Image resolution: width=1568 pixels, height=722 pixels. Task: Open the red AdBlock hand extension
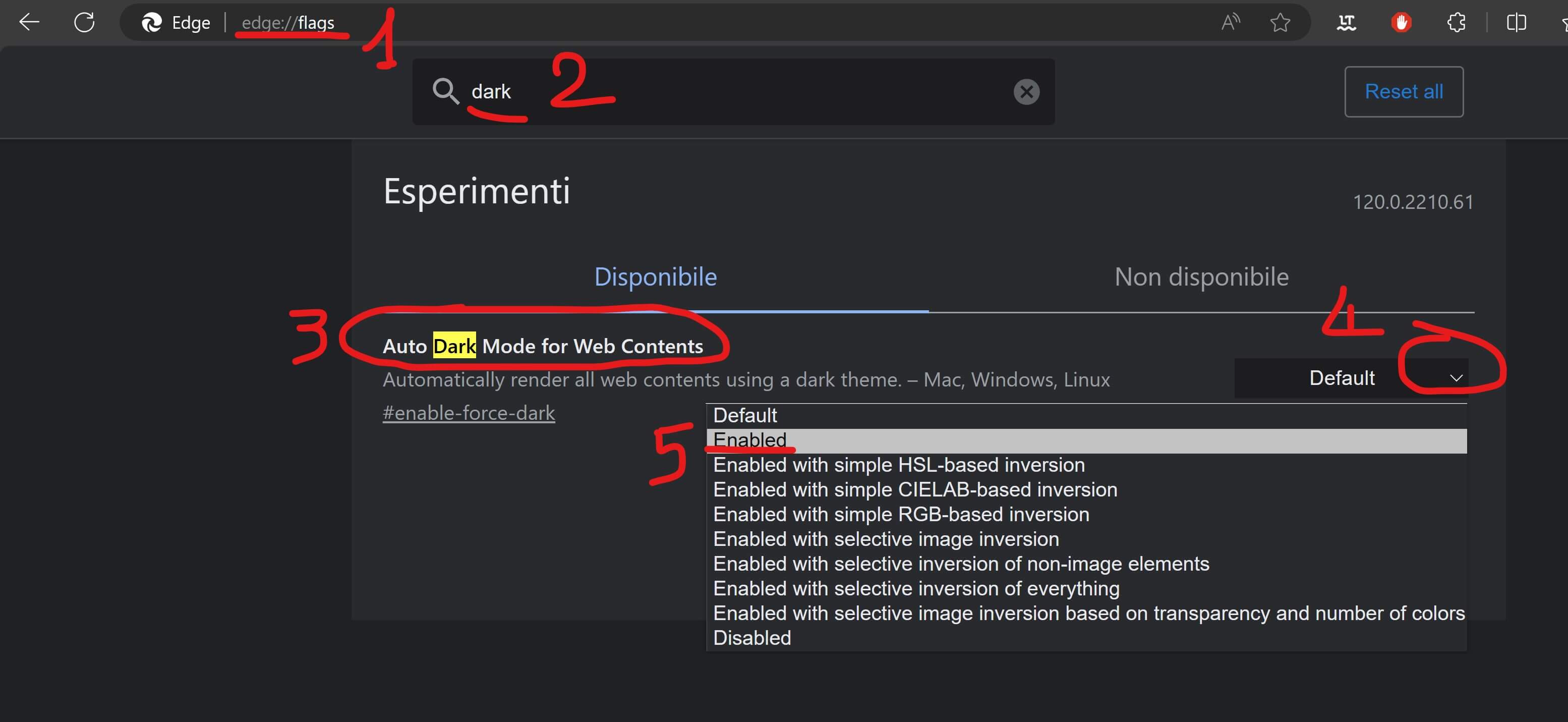pos(1401,23)
